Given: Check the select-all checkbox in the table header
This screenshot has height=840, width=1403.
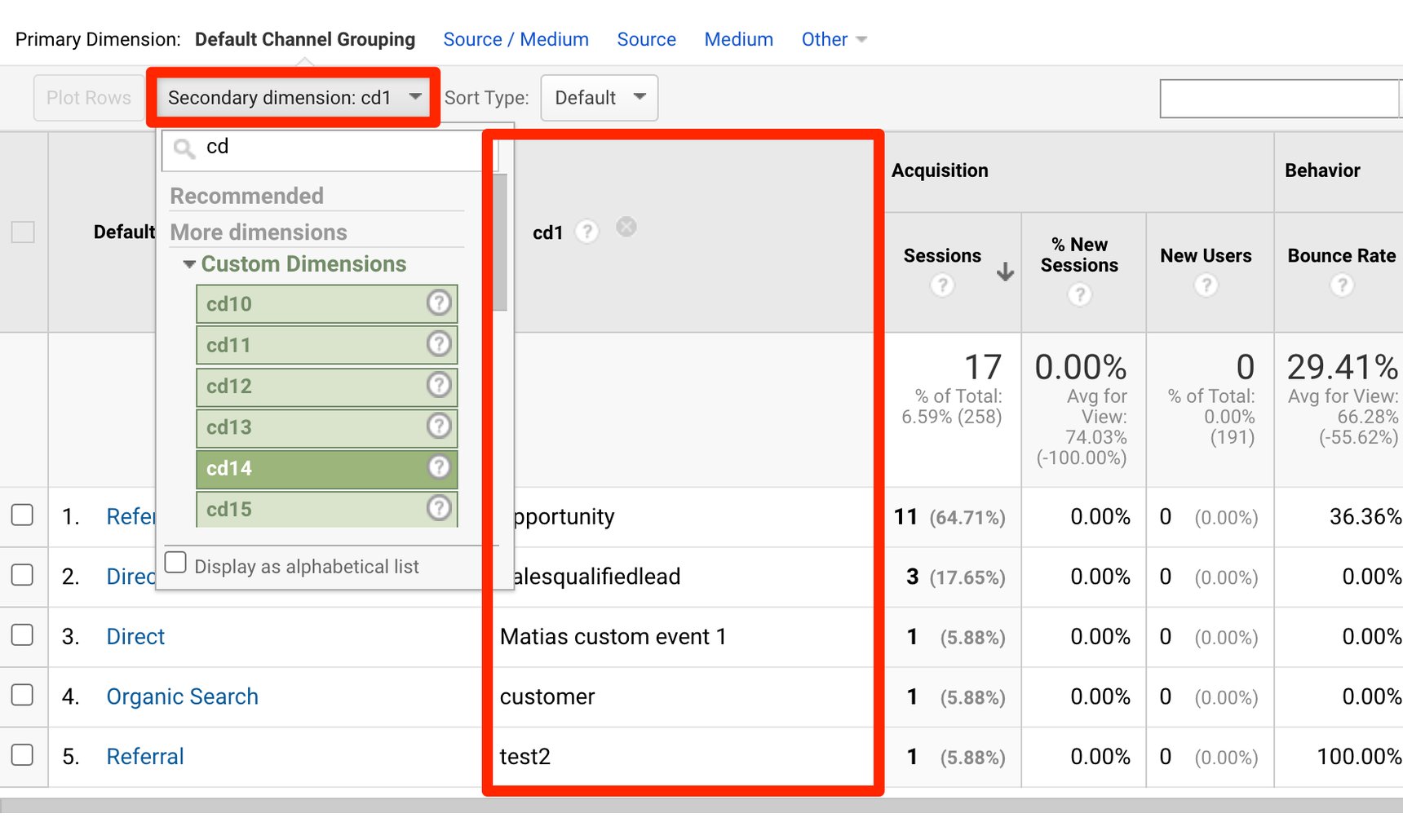Looking at the screenshot, I should click(x=24, y=231).
